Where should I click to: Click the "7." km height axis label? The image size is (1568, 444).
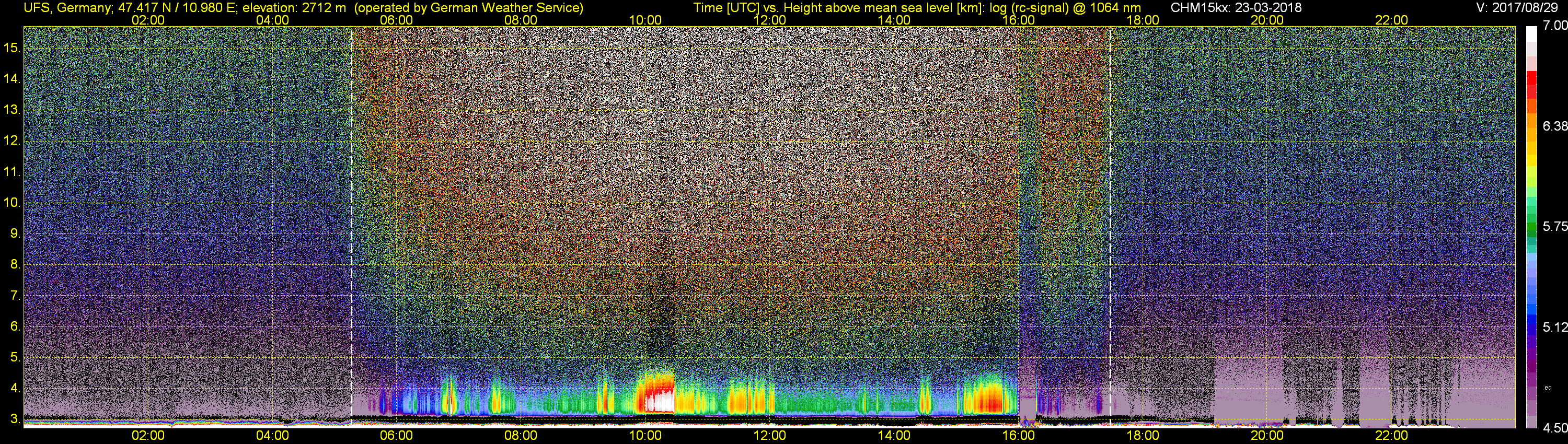click(x=15, y=296)
